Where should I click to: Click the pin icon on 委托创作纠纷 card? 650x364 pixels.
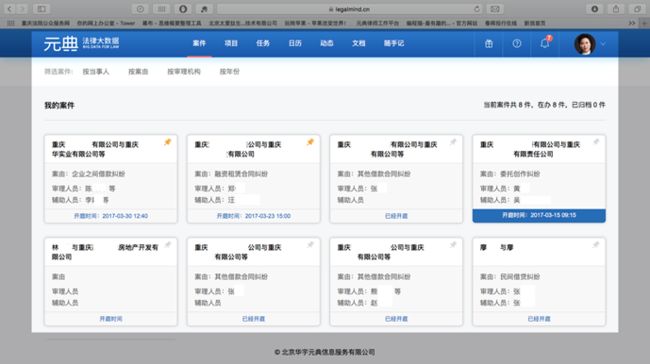point(596,142)
